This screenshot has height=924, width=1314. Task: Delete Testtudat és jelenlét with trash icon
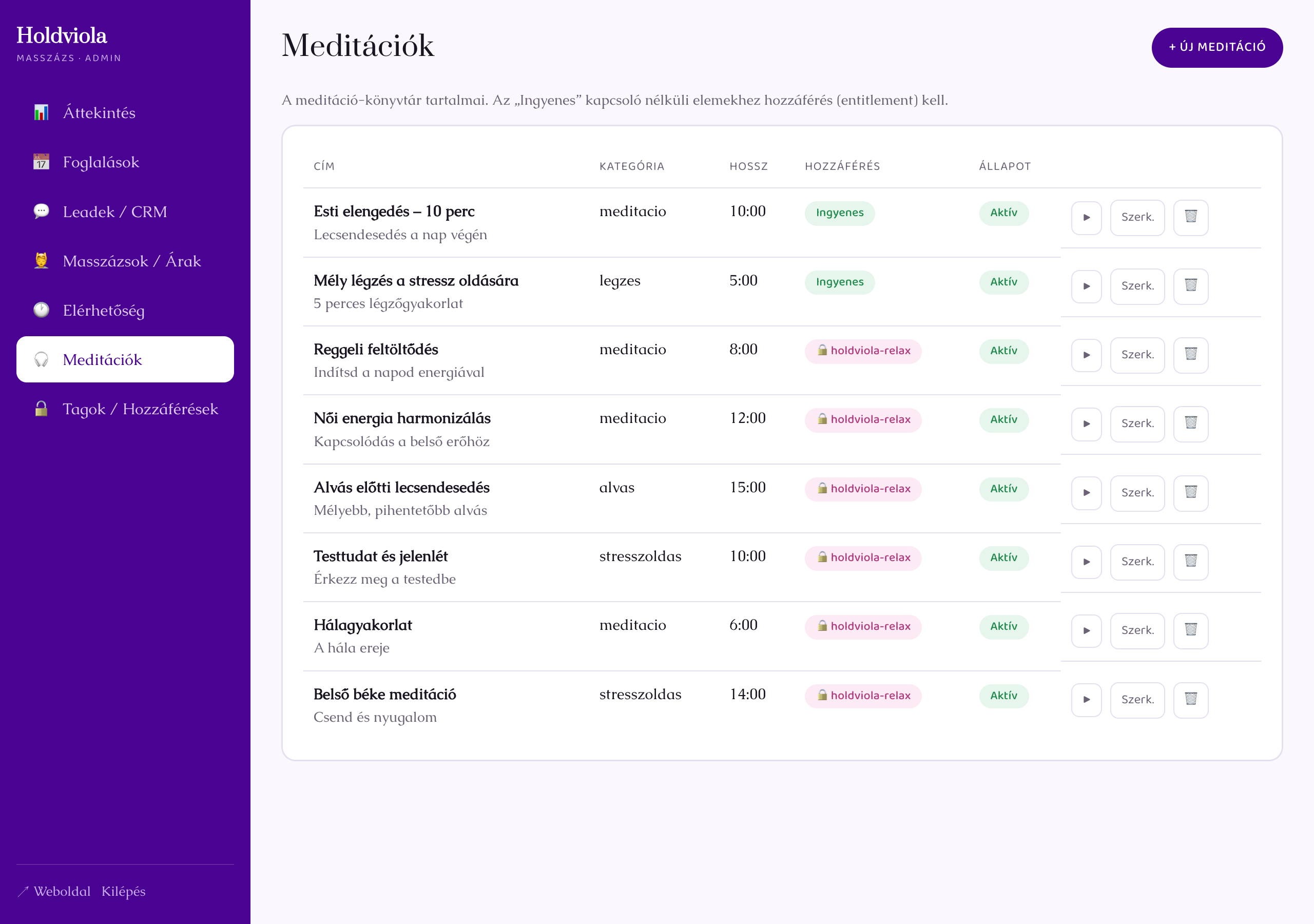[x=1190, y=562]
